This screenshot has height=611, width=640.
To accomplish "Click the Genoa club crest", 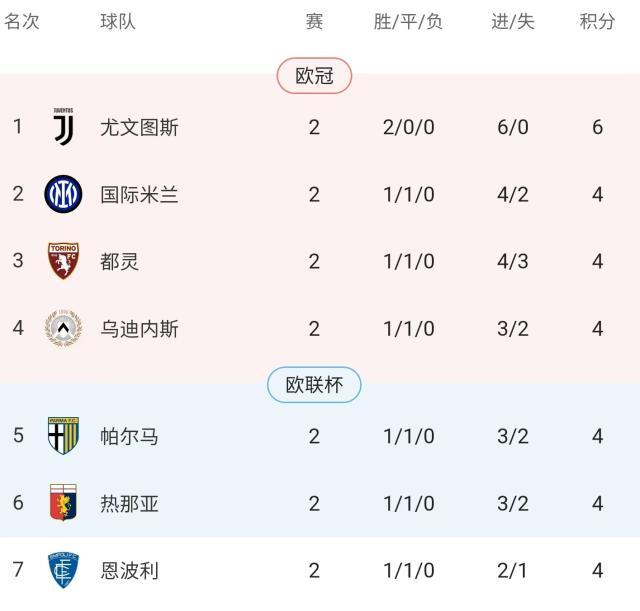I will tap(63, 503).
